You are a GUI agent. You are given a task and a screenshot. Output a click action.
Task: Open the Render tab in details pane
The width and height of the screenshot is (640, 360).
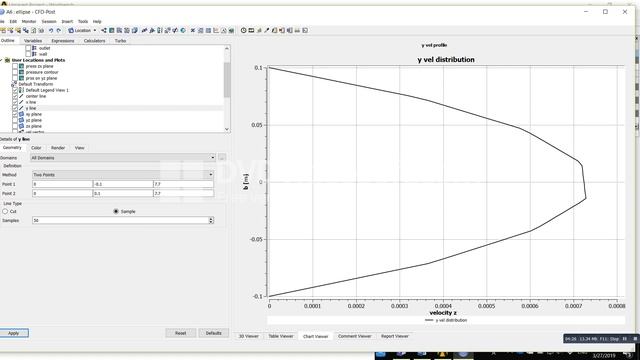pyautogui.click(x=58, y=148)
